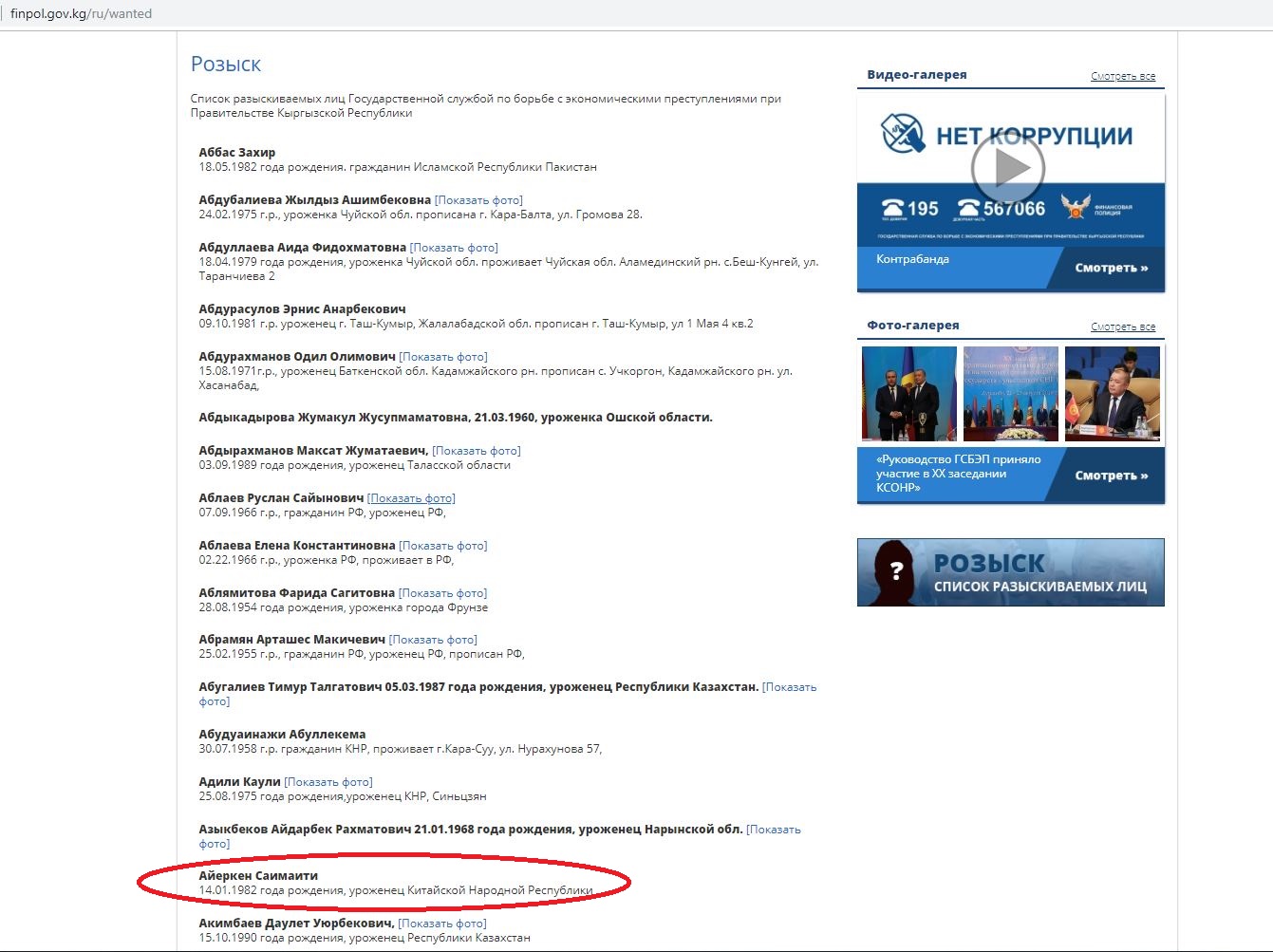Image resolution: width=1273 pixels, height=952 pixels.
Task: Click 'Смотреть все' in video gallery header
Action: 1122,76
